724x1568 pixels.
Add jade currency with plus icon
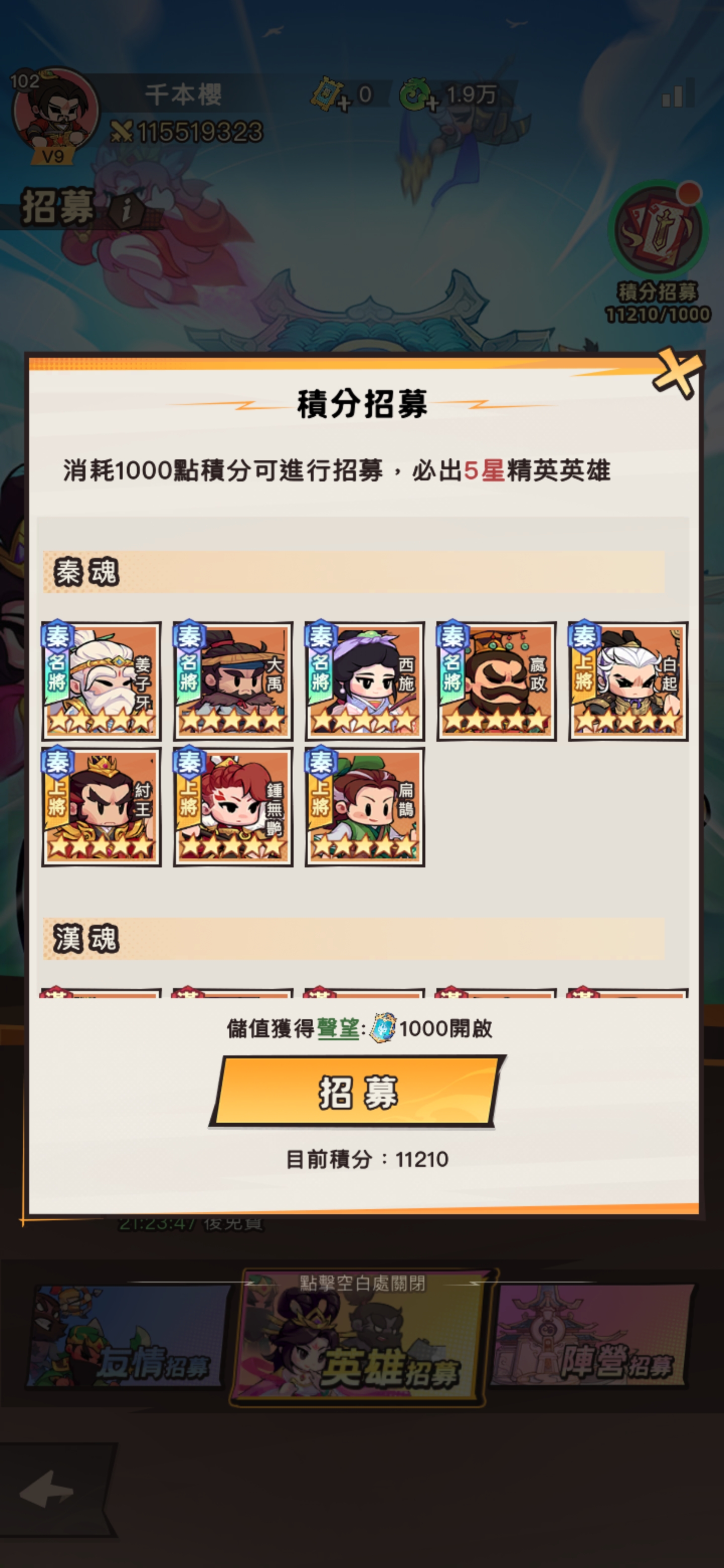pos(432,104)
